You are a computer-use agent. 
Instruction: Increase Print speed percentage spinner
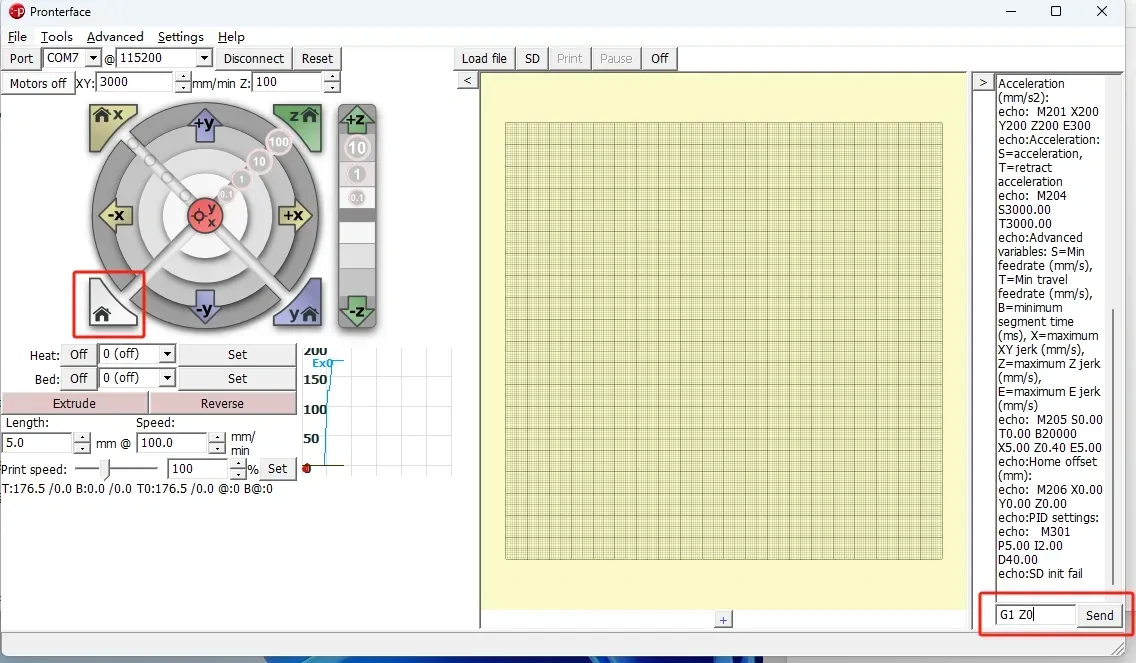[238, 464]
